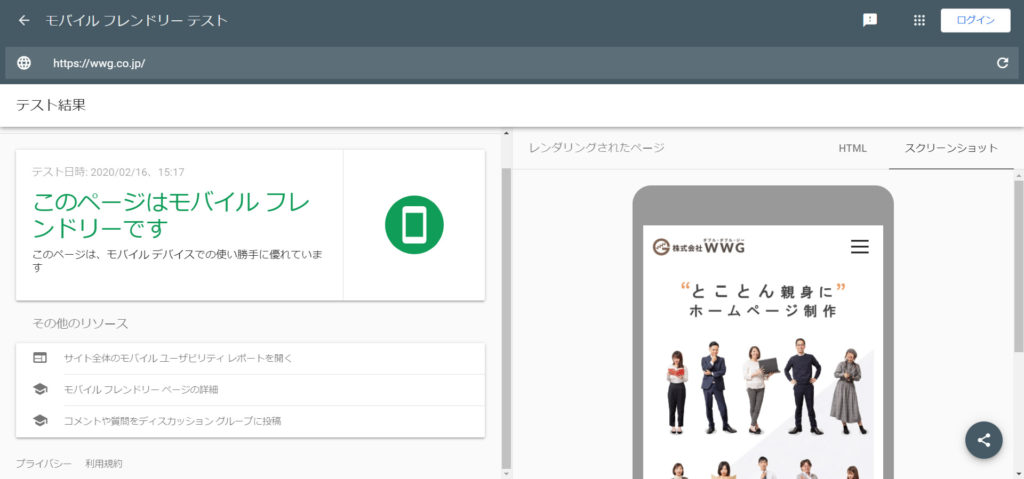Switch to the HTML tab
Screen dimensions: 1024x479
(852, 148)
